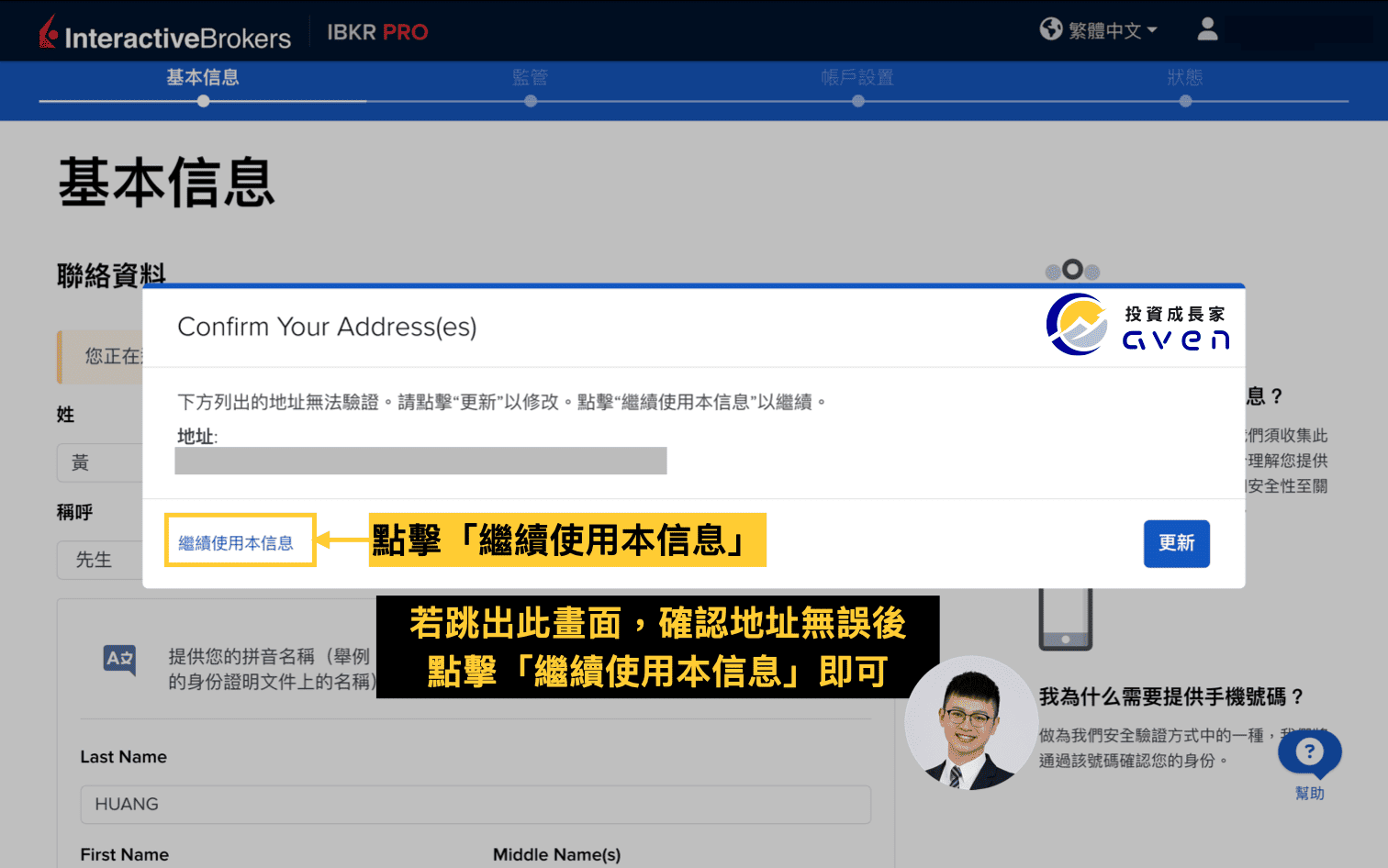
Task: Click the blue 更新 button
Action: coord(1176,543)
